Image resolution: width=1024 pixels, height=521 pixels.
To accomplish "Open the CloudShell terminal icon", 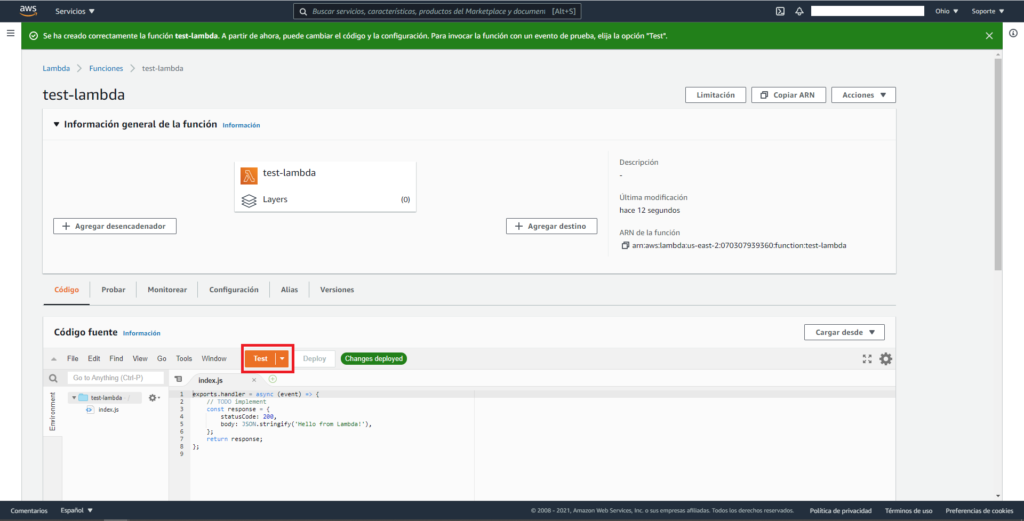I will pos(780,11).
